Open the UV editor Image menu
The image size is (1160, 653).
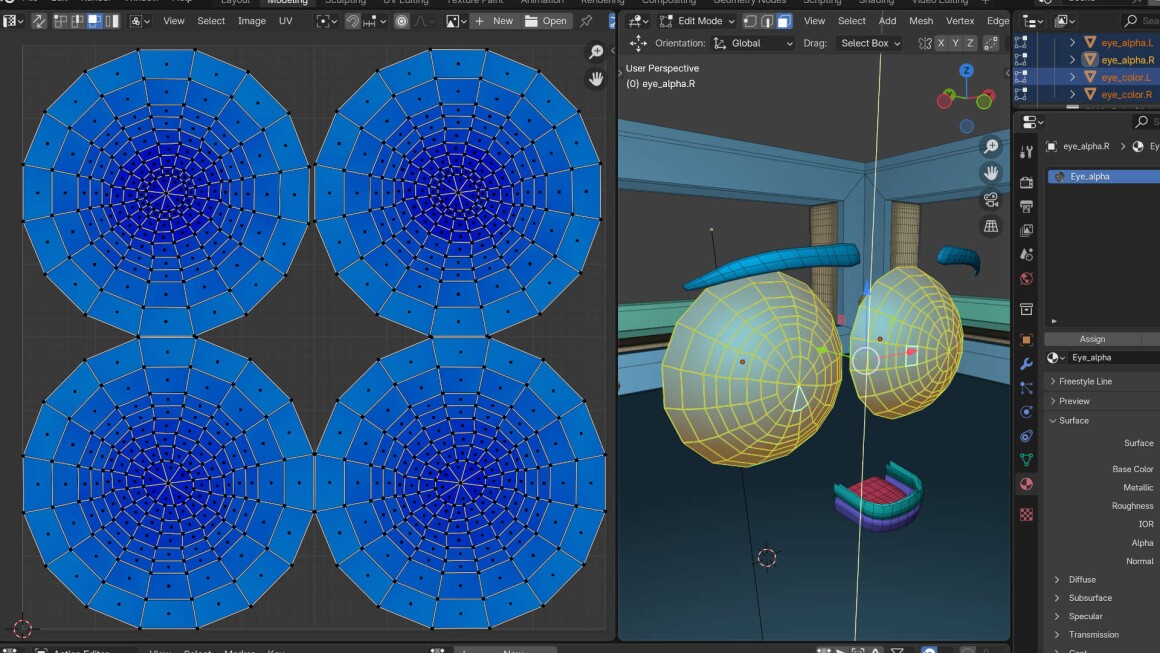[x=252, y=21]
